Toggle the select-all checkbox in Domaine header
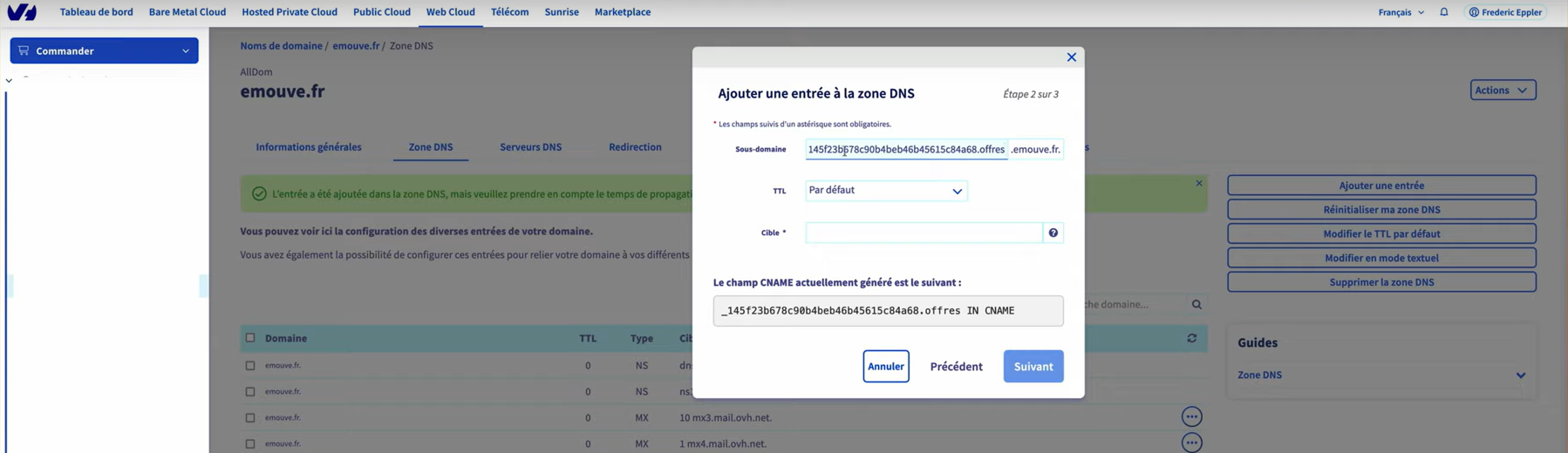Image resolution: width=1568 pixels, height=453 pixels. [250, 338]
